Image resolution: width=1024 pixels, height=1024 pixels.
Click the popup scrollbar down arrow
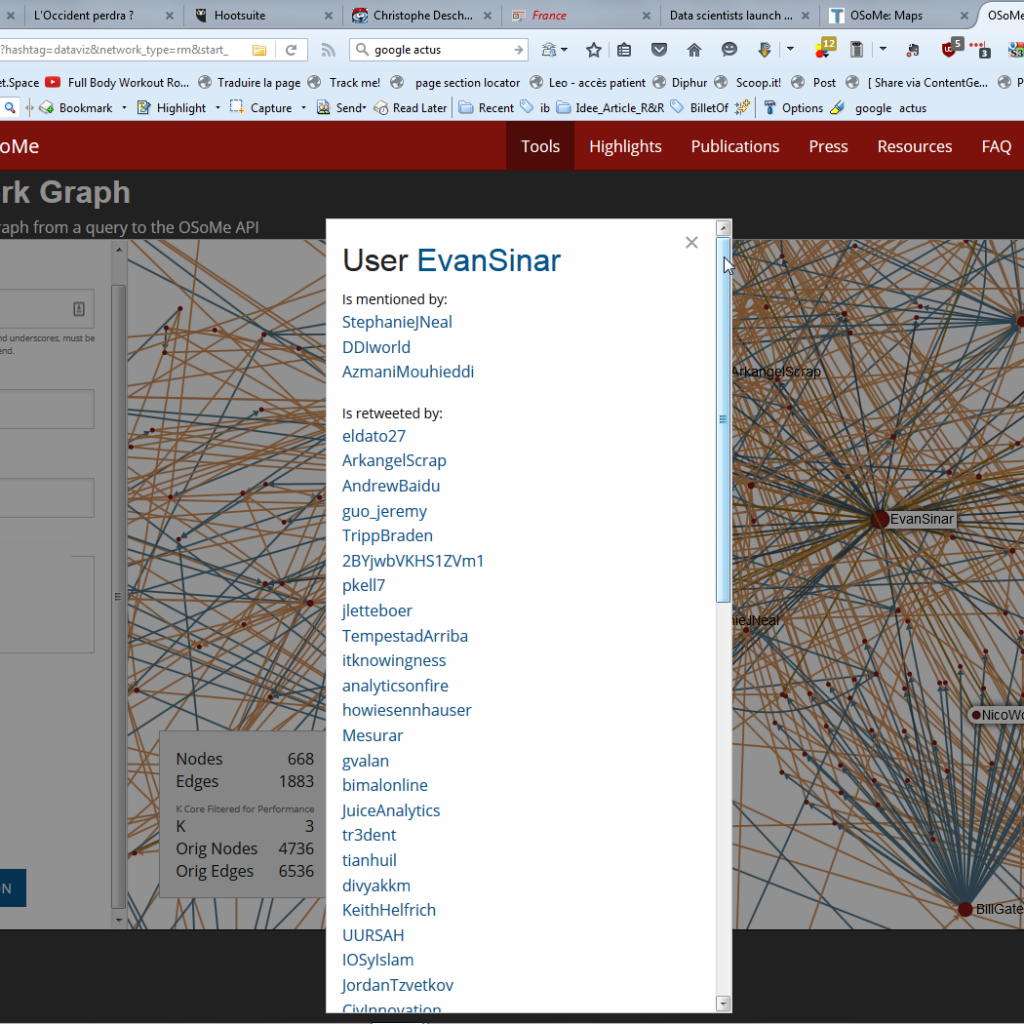pos(723,1004)
